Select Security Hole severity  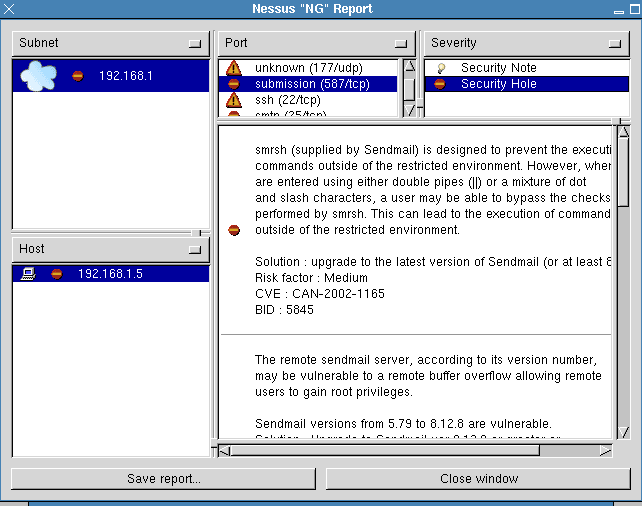[x=527, y=84]
